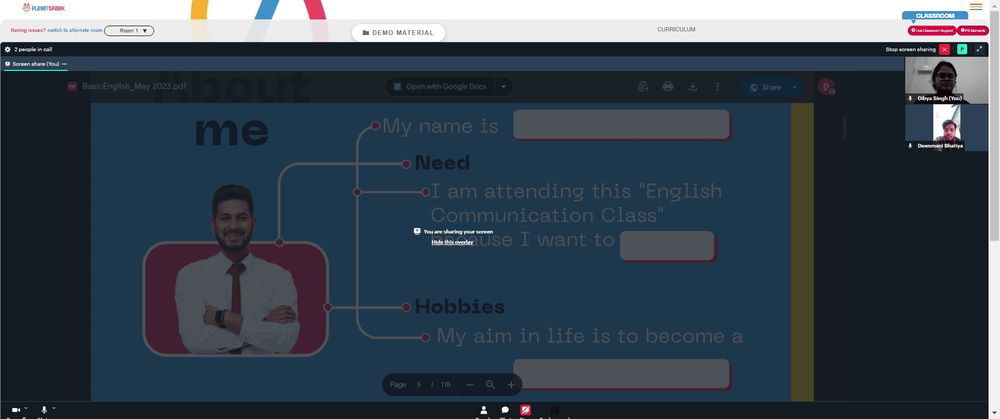Screen dimensions: 1000x419
Task: Click the page number field showing 5
Action: (419, 385)
